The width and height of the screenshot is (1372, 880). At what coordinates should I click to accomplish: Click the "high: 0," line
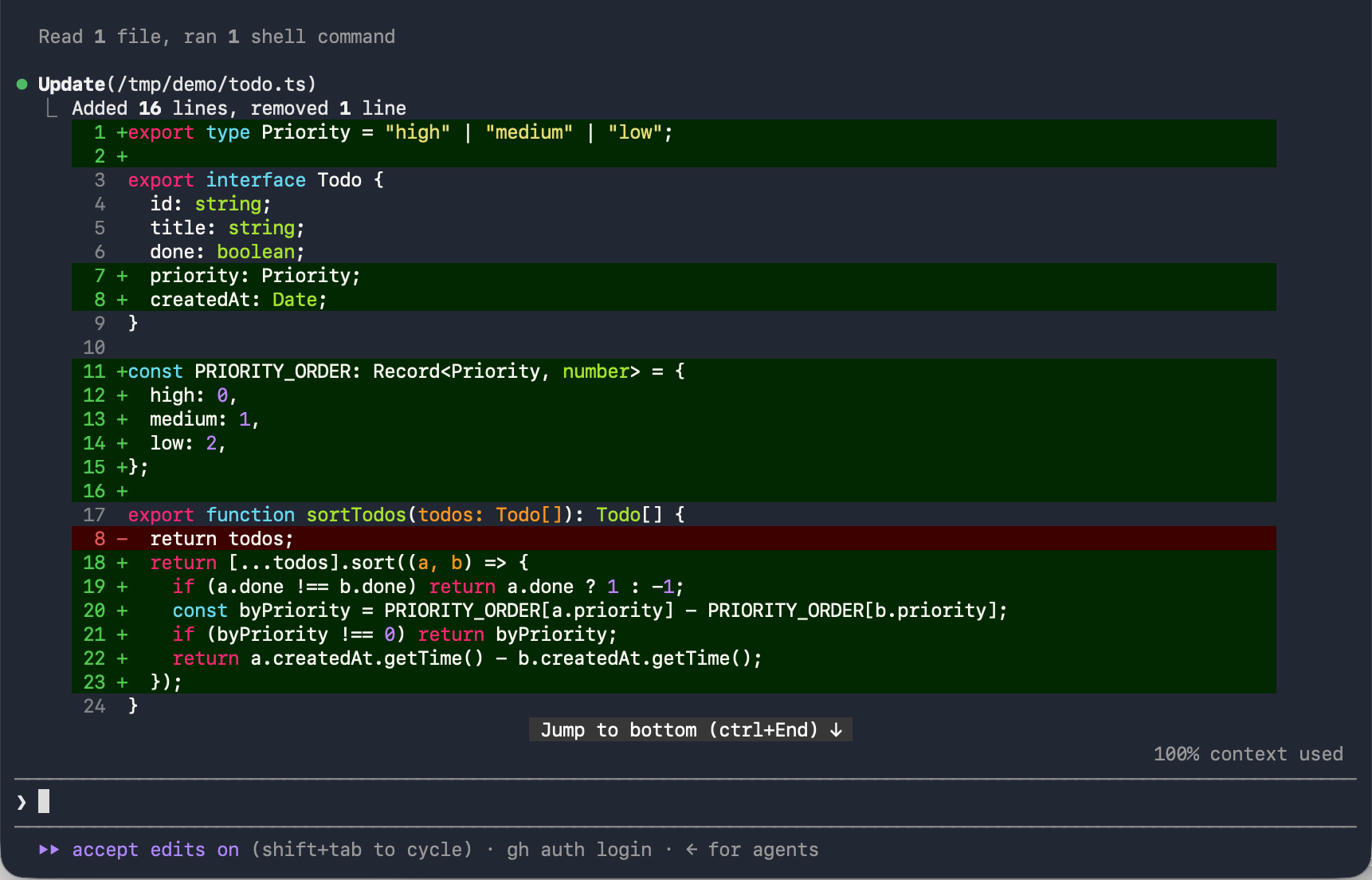673,395
